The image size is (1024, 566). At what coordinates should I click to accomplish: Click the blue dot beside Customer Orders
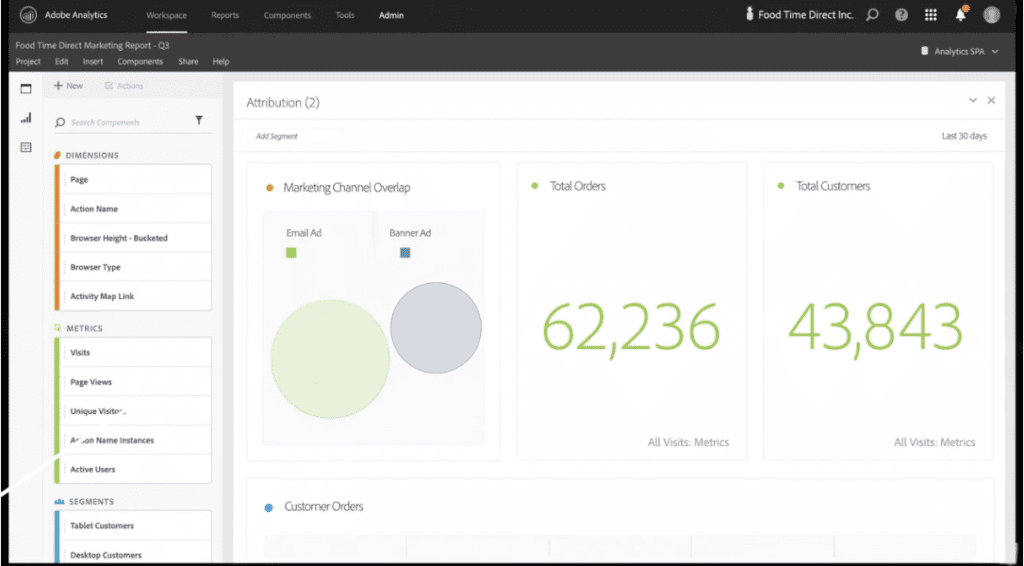[268, 507]
